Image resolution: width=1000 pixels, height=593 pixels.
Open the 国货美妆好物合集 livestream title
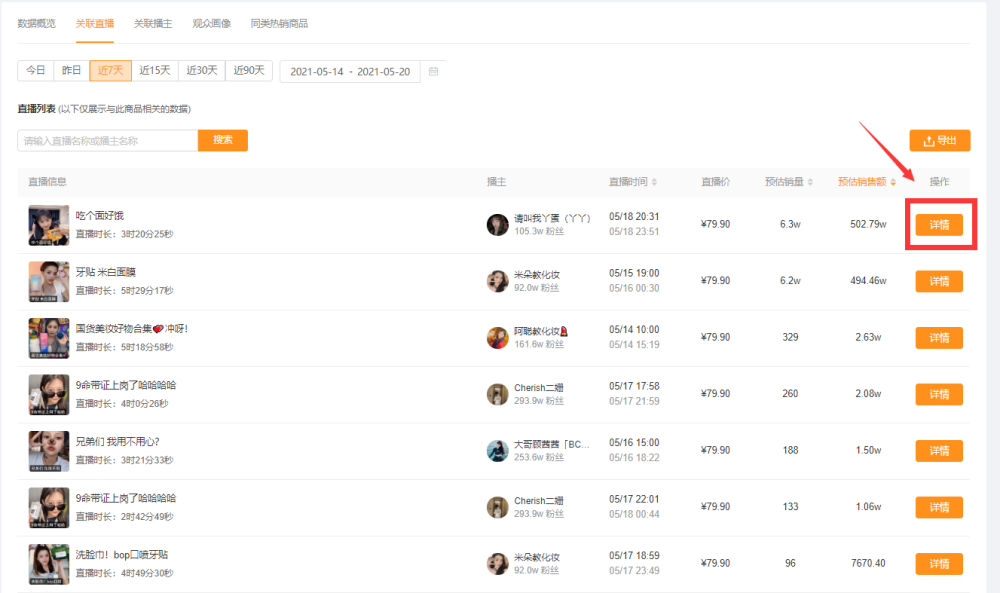click(131, 328)
